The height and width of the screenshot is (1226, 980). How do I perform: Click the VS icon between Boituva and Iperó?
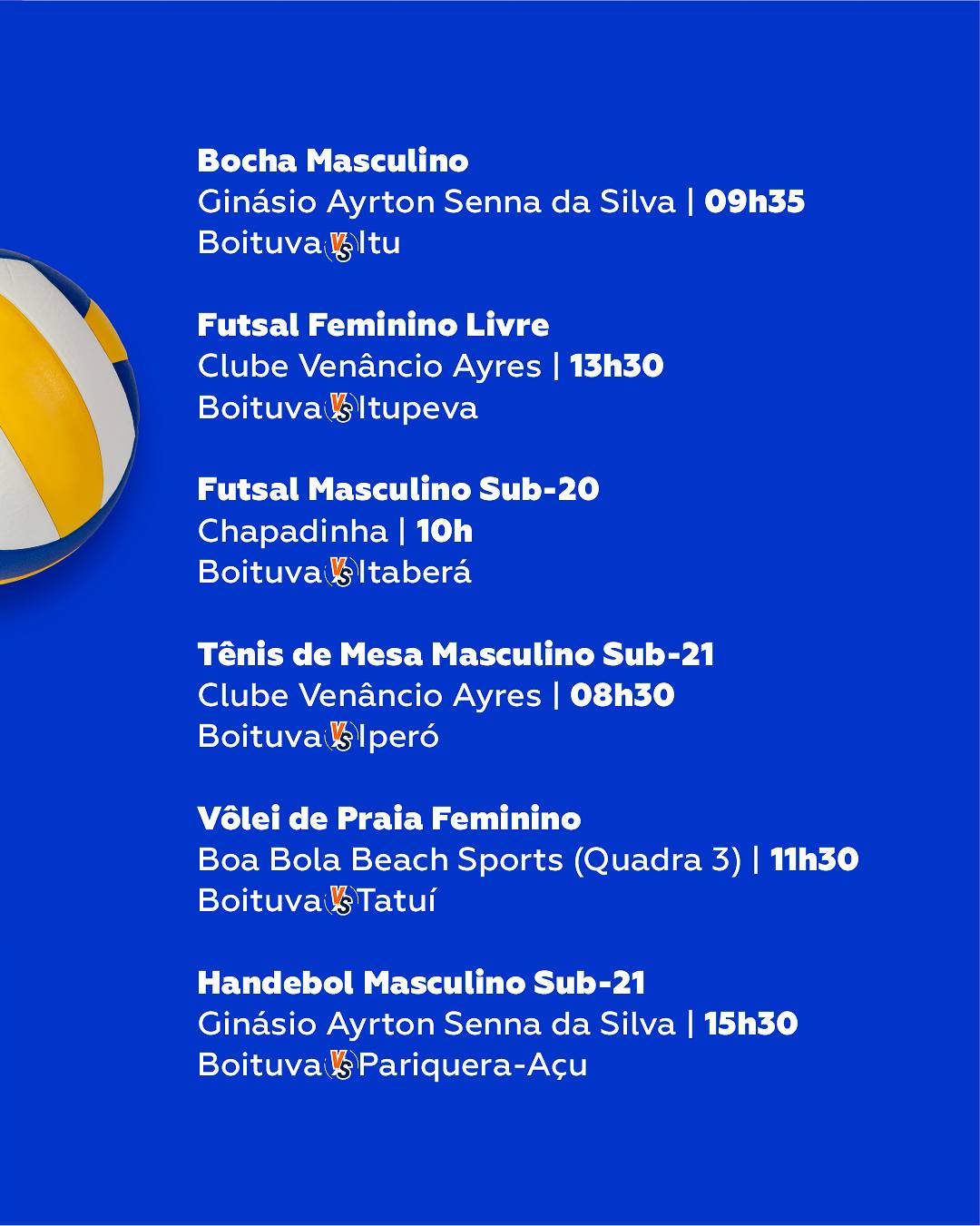pyautogui.click(x=340, y=739)
